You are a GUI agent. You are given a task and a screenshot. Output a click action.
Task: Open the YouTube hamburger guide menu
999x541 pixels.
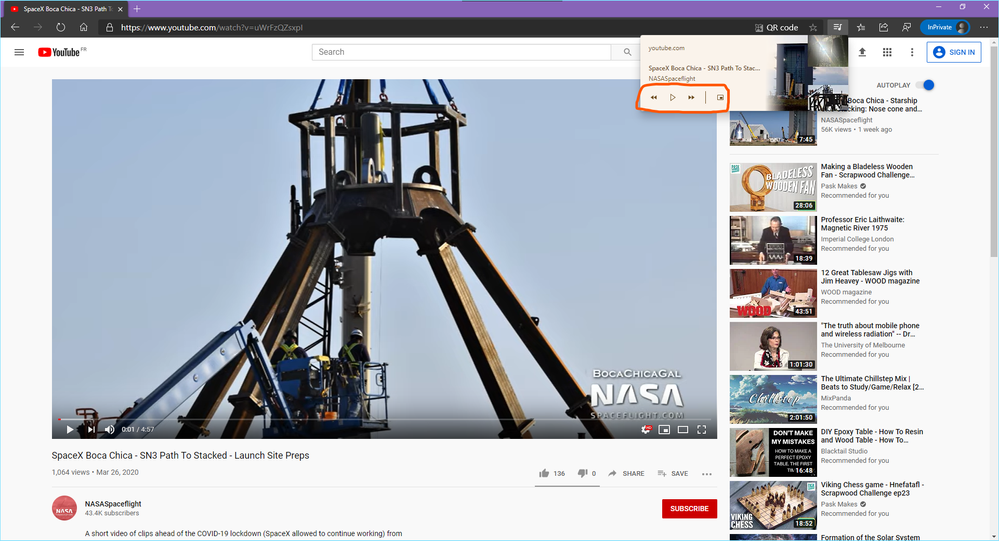(x=19, y=52)
